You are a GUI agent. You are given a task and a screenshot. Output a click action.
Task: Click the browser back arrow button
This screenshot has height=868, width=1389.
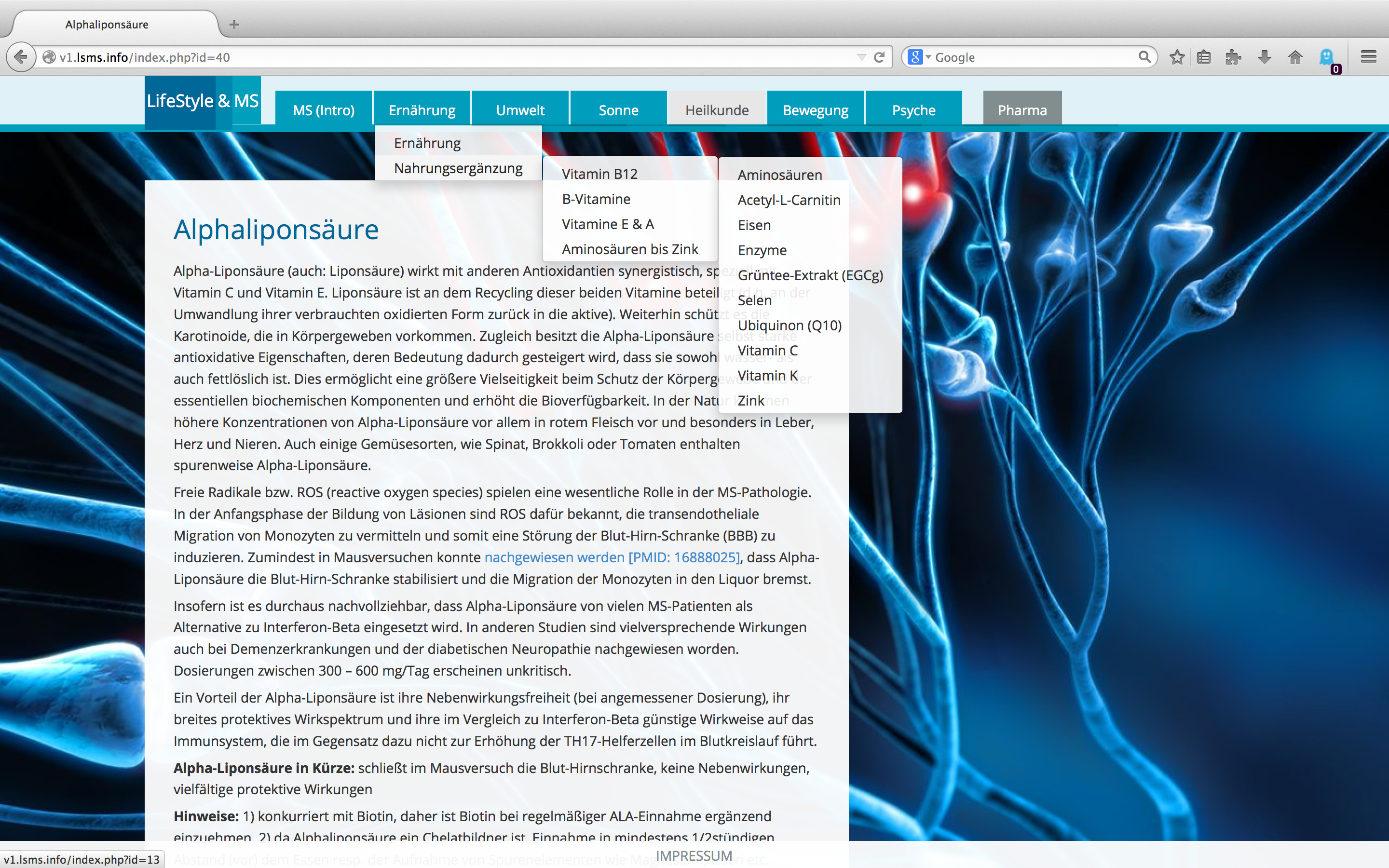(21, 57)
